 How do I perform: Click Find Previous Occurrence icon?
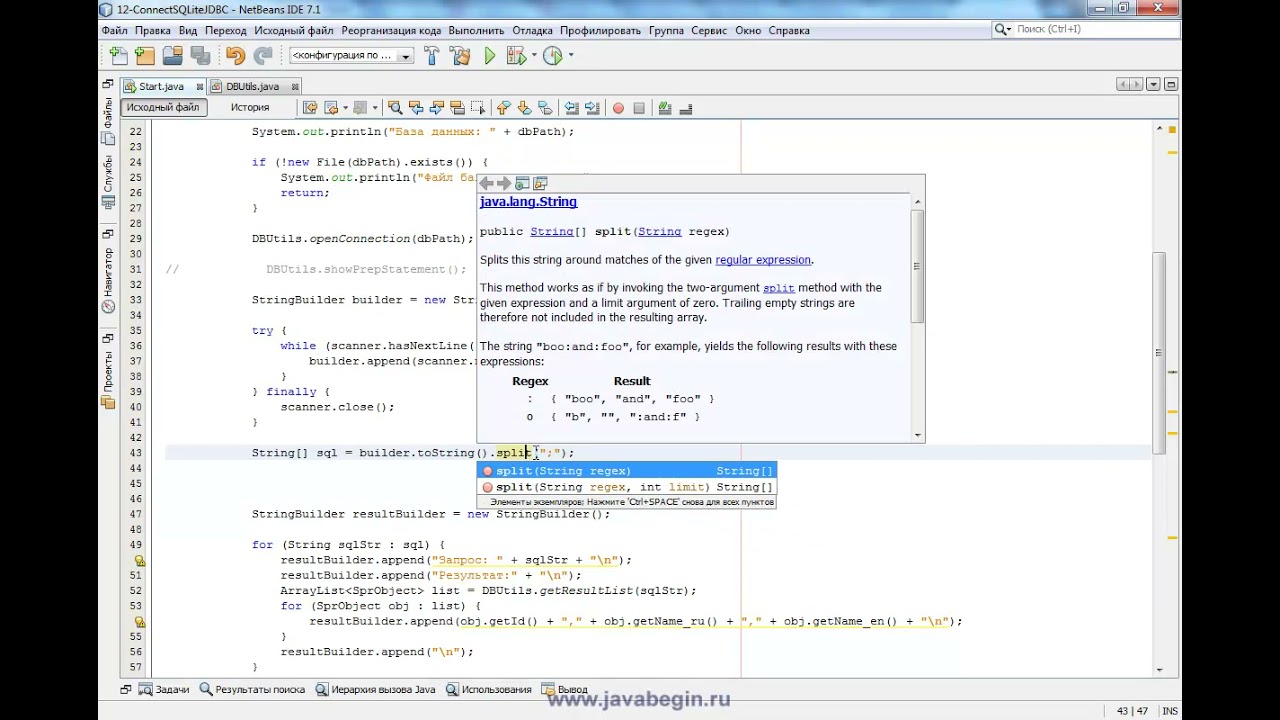click(416, 108)
